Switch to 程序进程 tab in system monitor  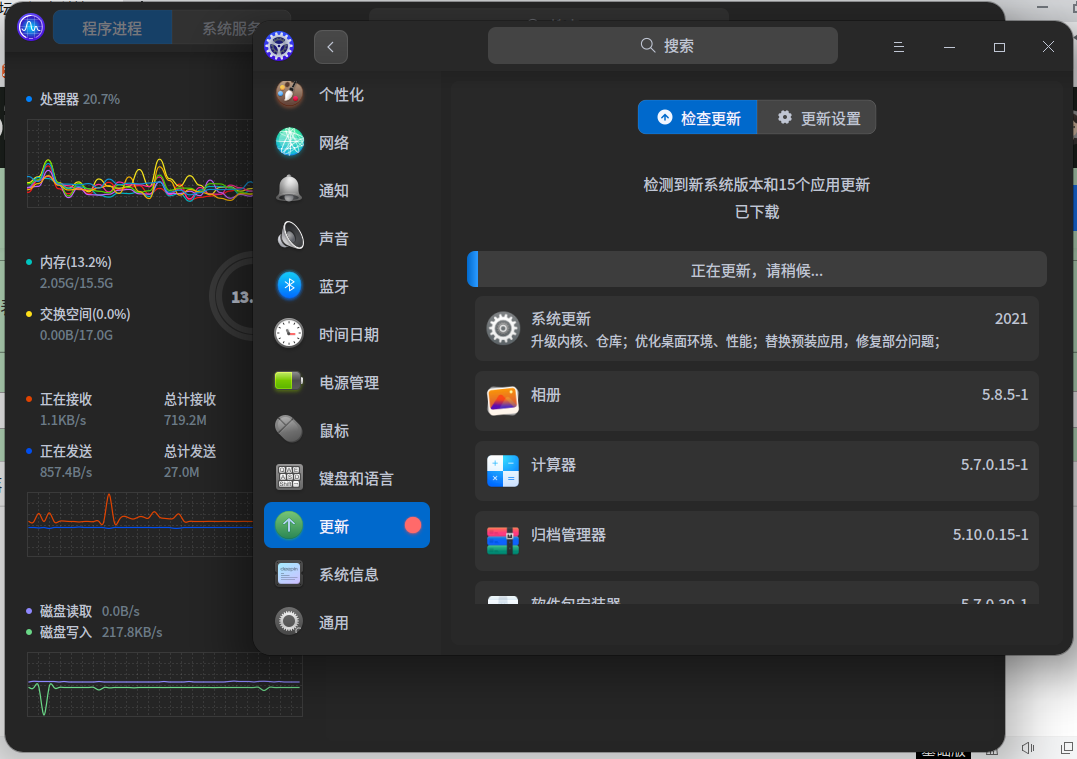coord(112,28)
